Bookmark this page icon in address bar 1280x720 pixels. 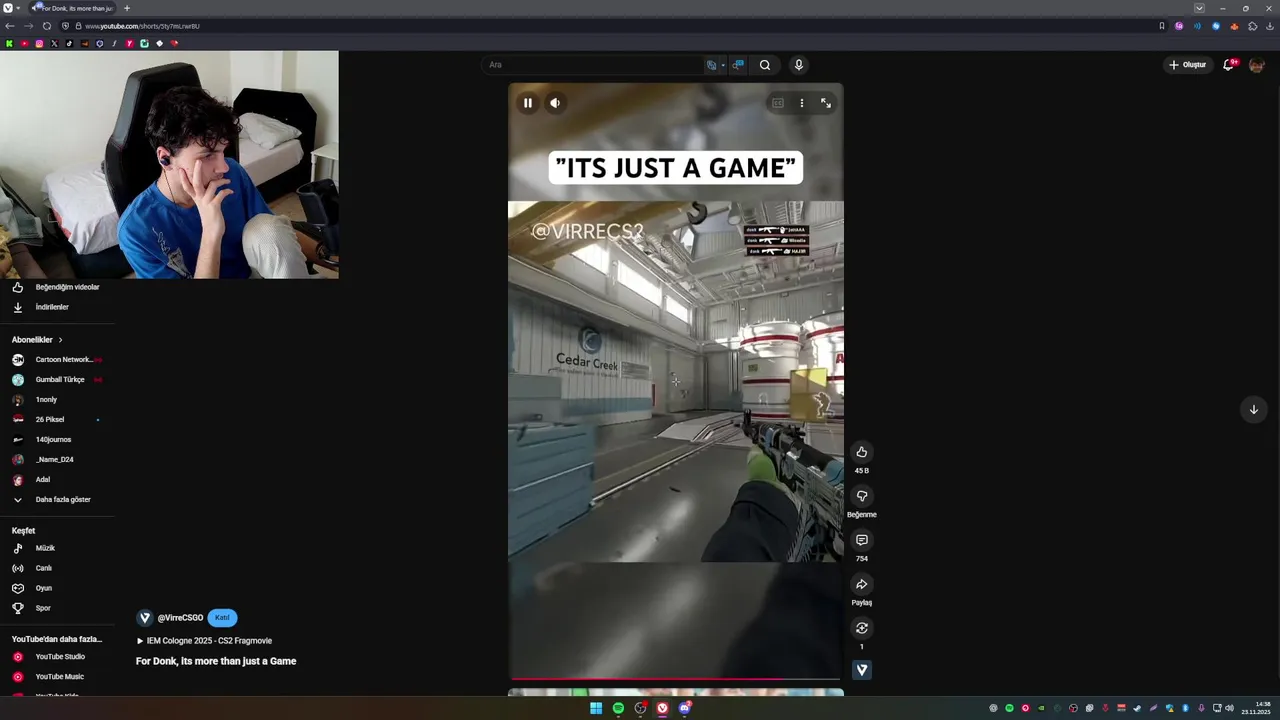1162,26
